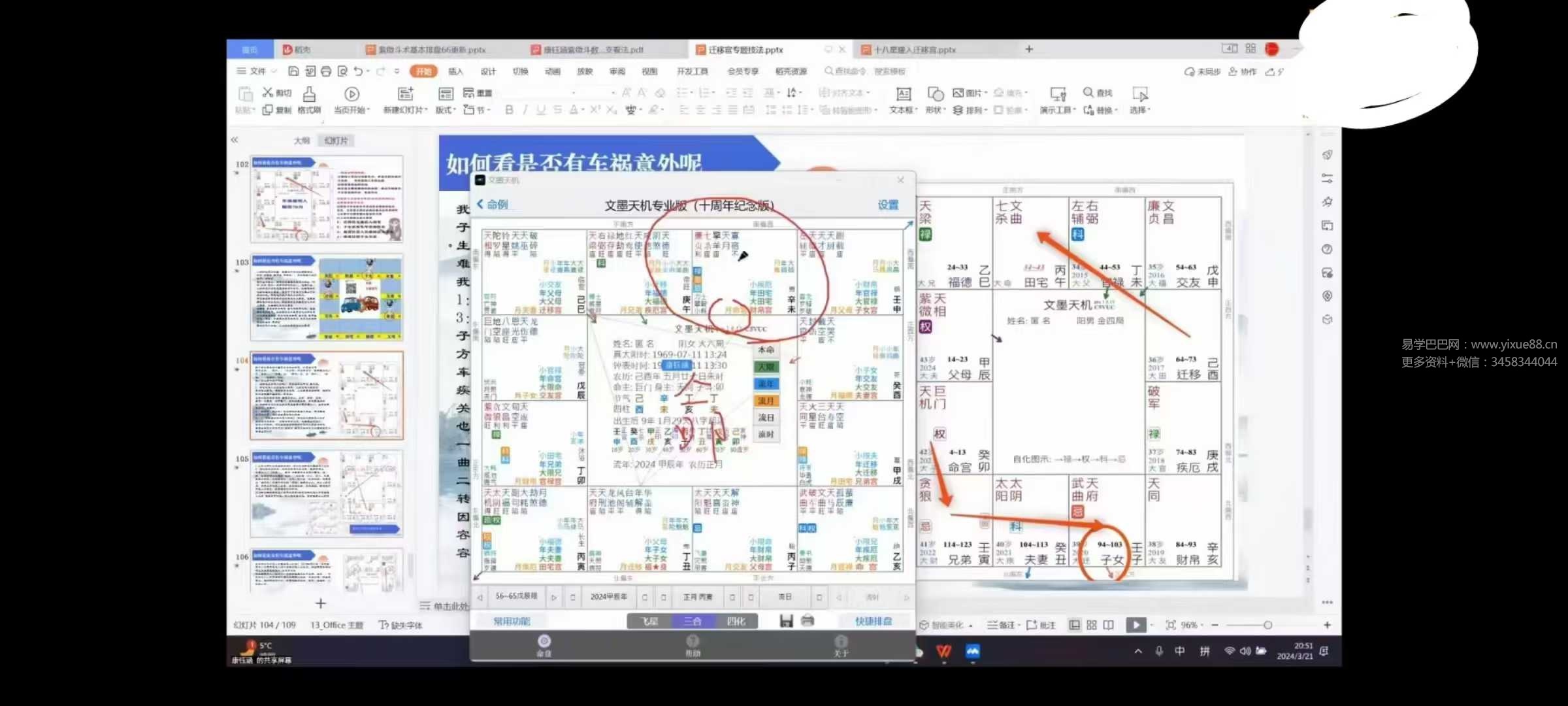Screen dimensions: 1568x706
Task: Click 命例 back link in 文墨天机
Action: tap(493, 205)
